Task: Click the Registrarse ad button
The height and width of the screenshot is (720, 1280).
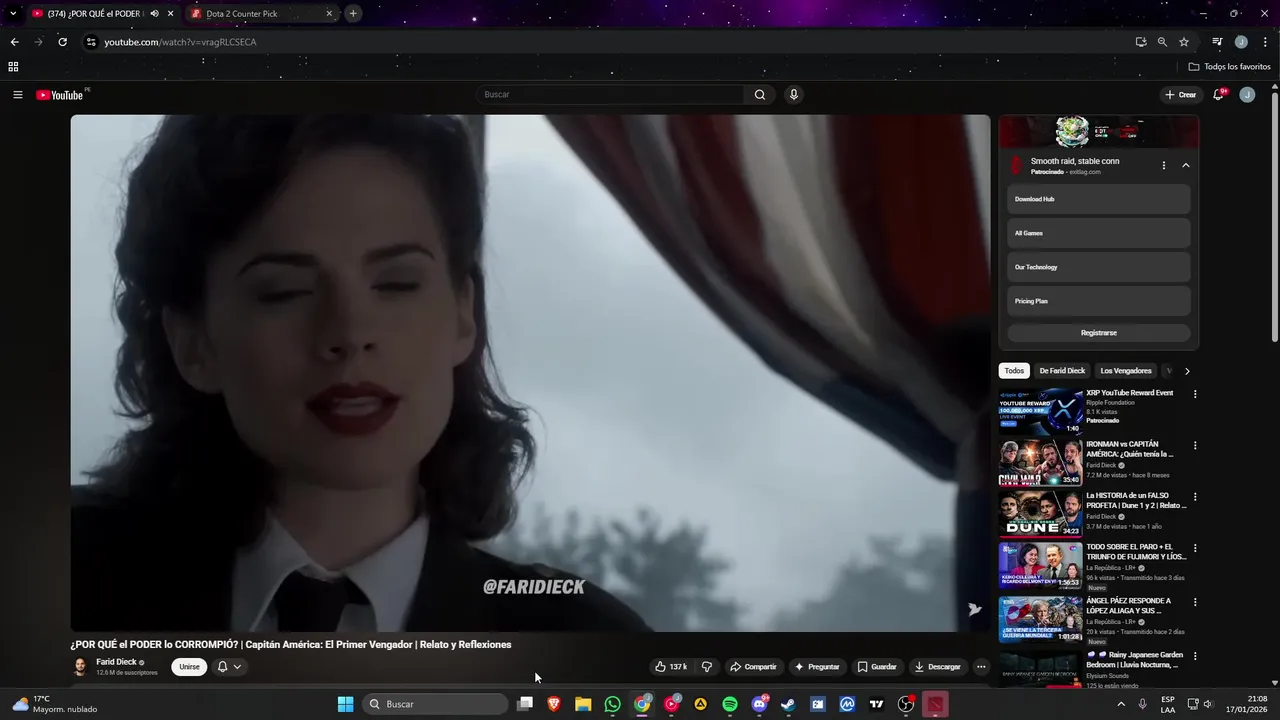Action: coord(1099,333)
